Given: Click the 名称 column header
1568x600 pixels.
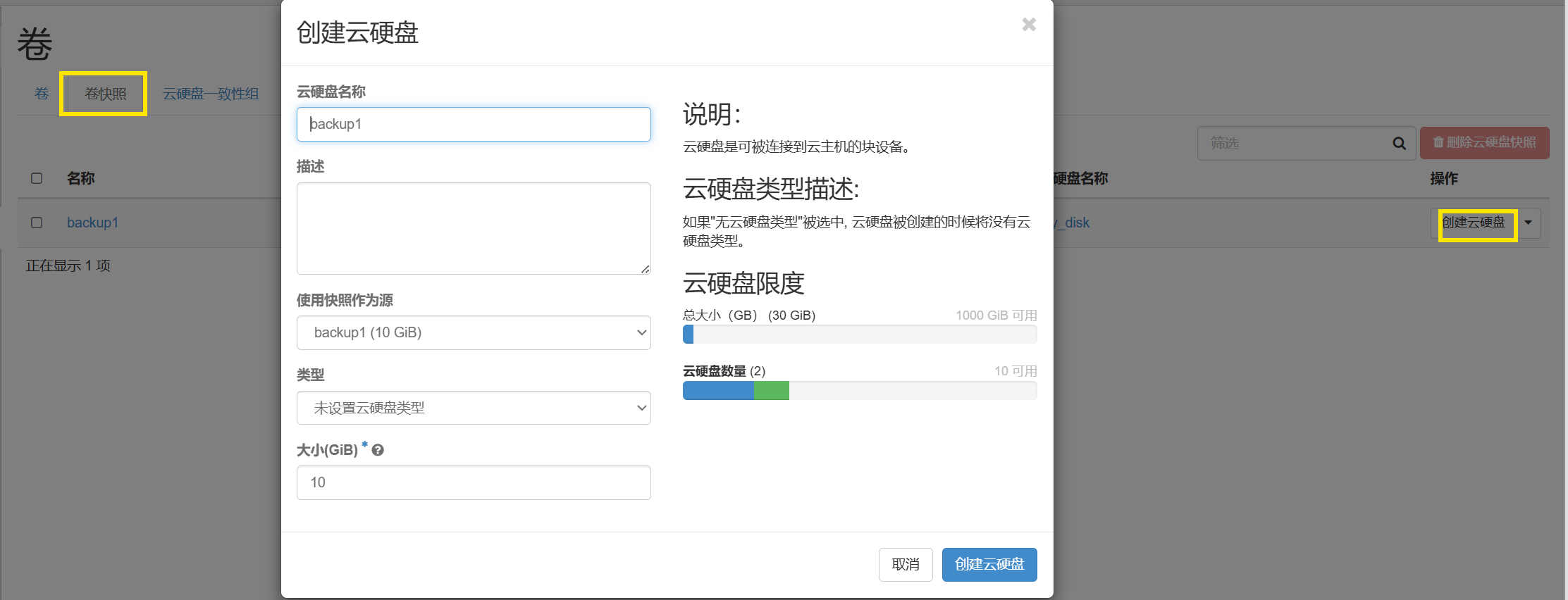Looking at the screenshot, I should 80,178.
